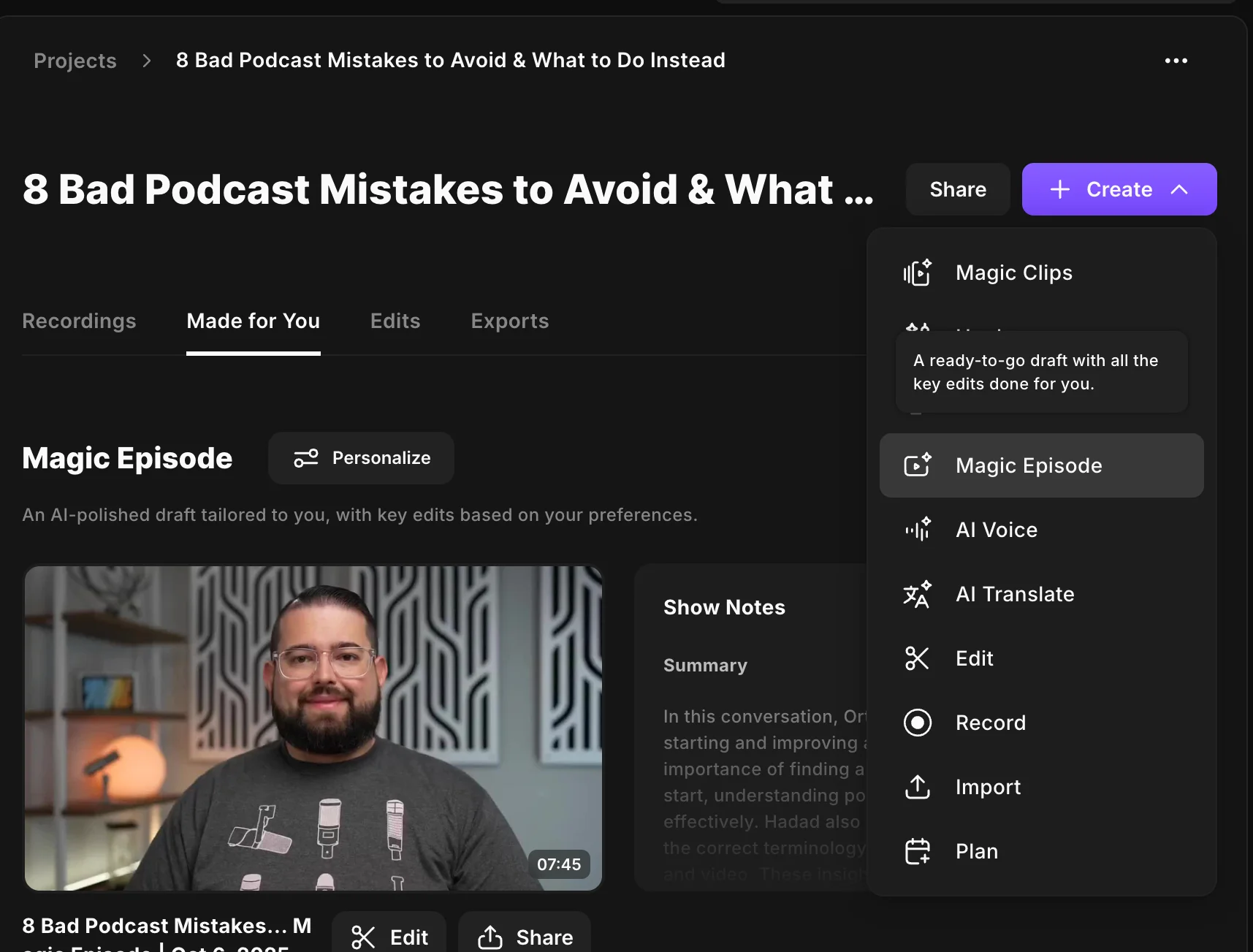This screenshot has width=1253, height=952.
Task: Click the Projects breadcrumb link
Action: point(75,61)
